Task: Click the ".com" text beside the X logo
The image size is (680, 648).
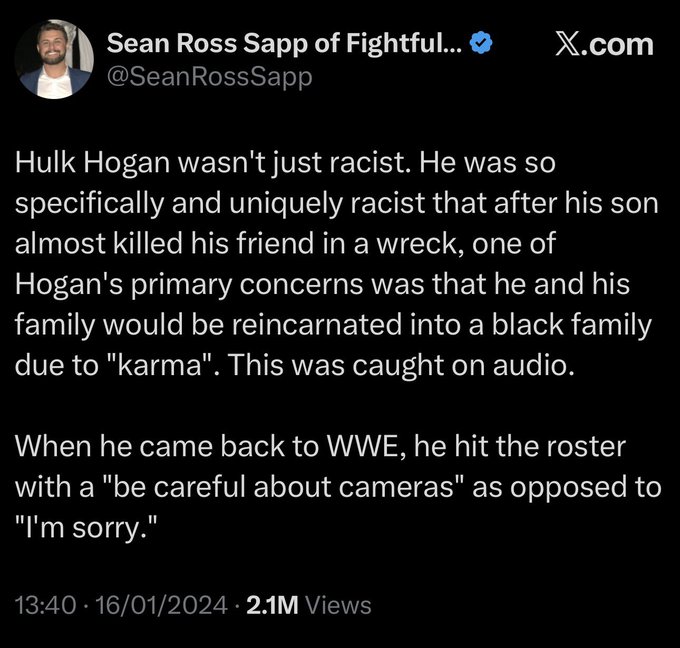Action: coord(625,45)
